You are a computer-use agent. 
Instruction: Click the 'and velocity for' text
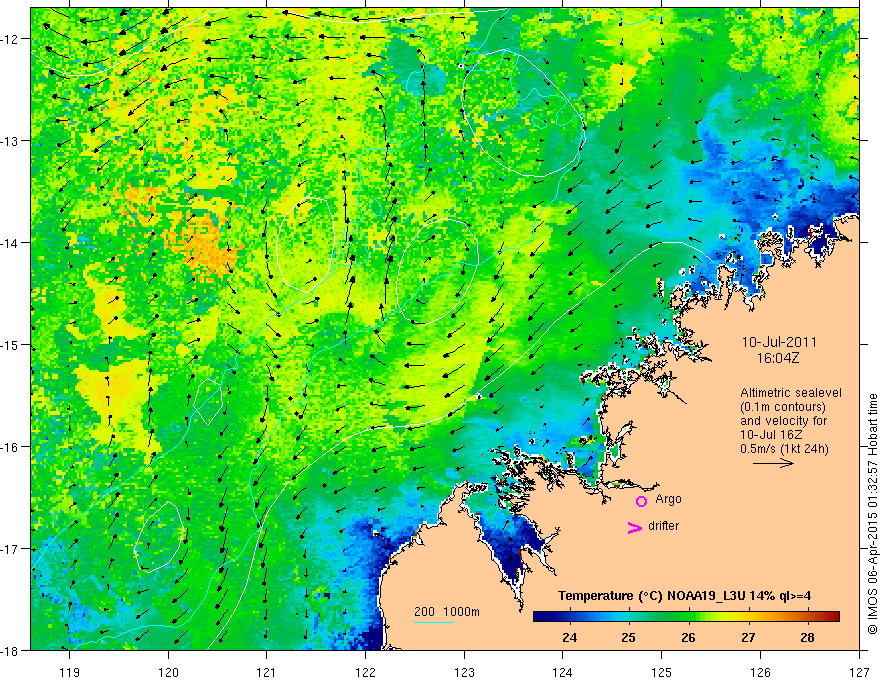(x=783, y=421)
